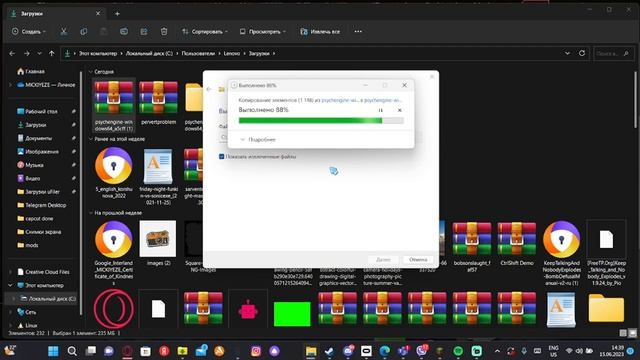Click the Share icon in Explorer toolbar
This screenshot has height=360, width=640.
pyautogui.click(x=144, y=31)
